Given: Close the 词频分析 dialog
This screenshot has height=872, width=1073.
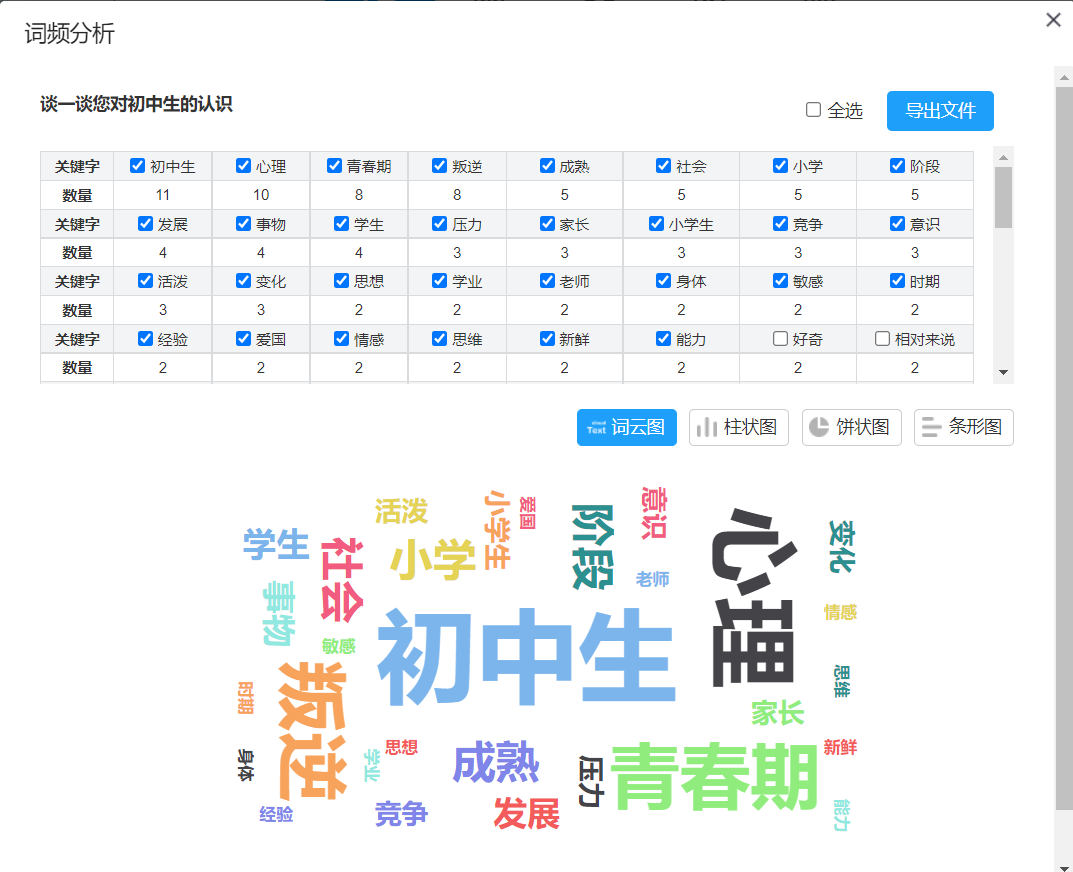Looking at the screenshot, I should tap(1053, 20).
